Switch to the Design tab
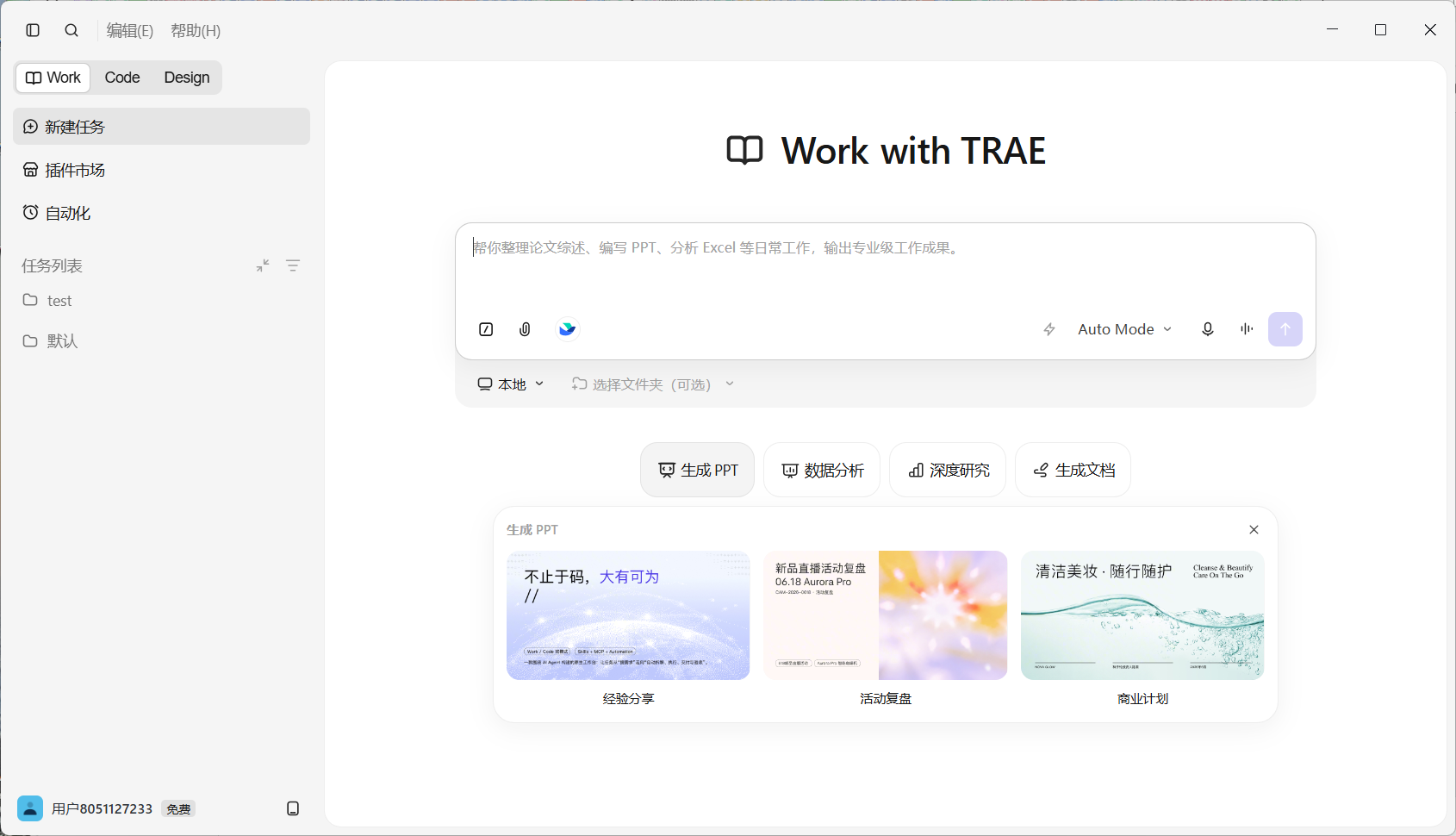This screenshot has height=836, width=1456. click(x=187, y=78)
